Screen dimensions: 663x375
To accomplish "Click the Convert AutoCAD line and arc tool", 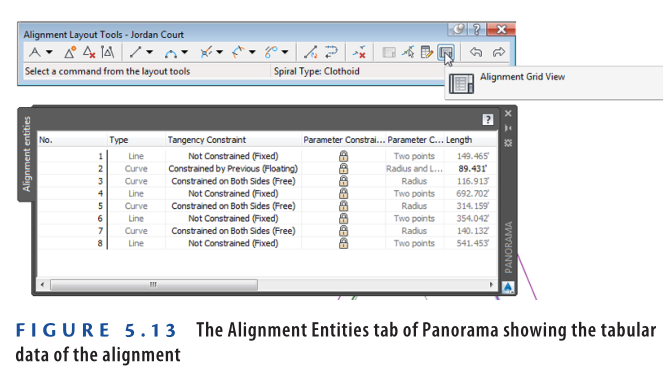I will click(x=310, y=52).
